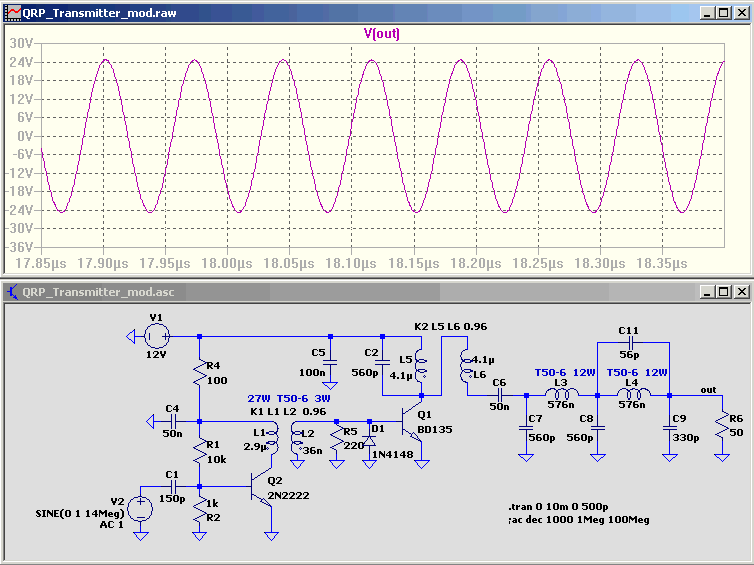This screenshot has height=565, width=754.
Task: Click the .tran simulation directive text
Action: [x=561, y=506]
